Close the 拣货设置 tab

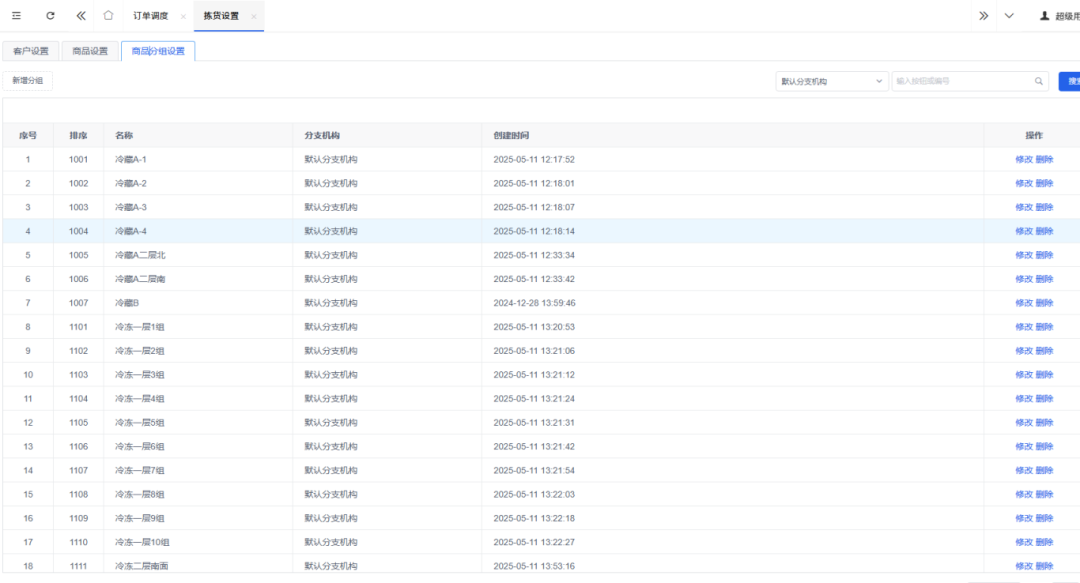point(254,17)
